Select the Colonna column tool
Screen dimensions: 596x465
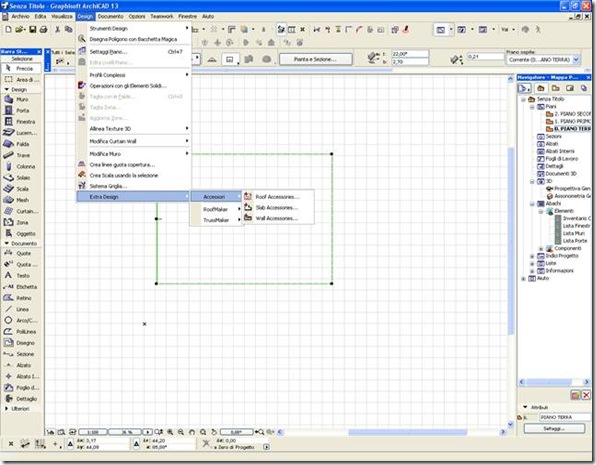(21, 167)
